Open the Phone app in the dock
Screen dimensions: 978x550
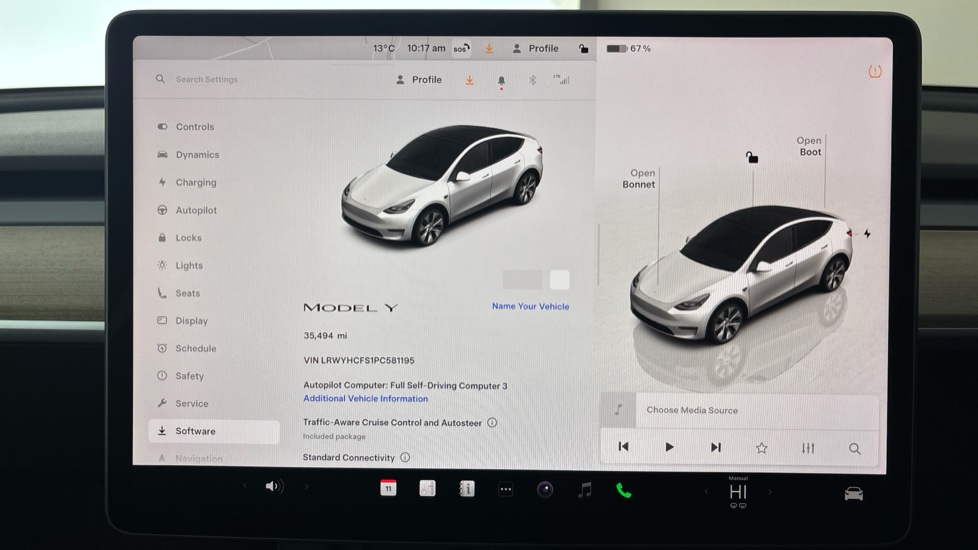624,491
